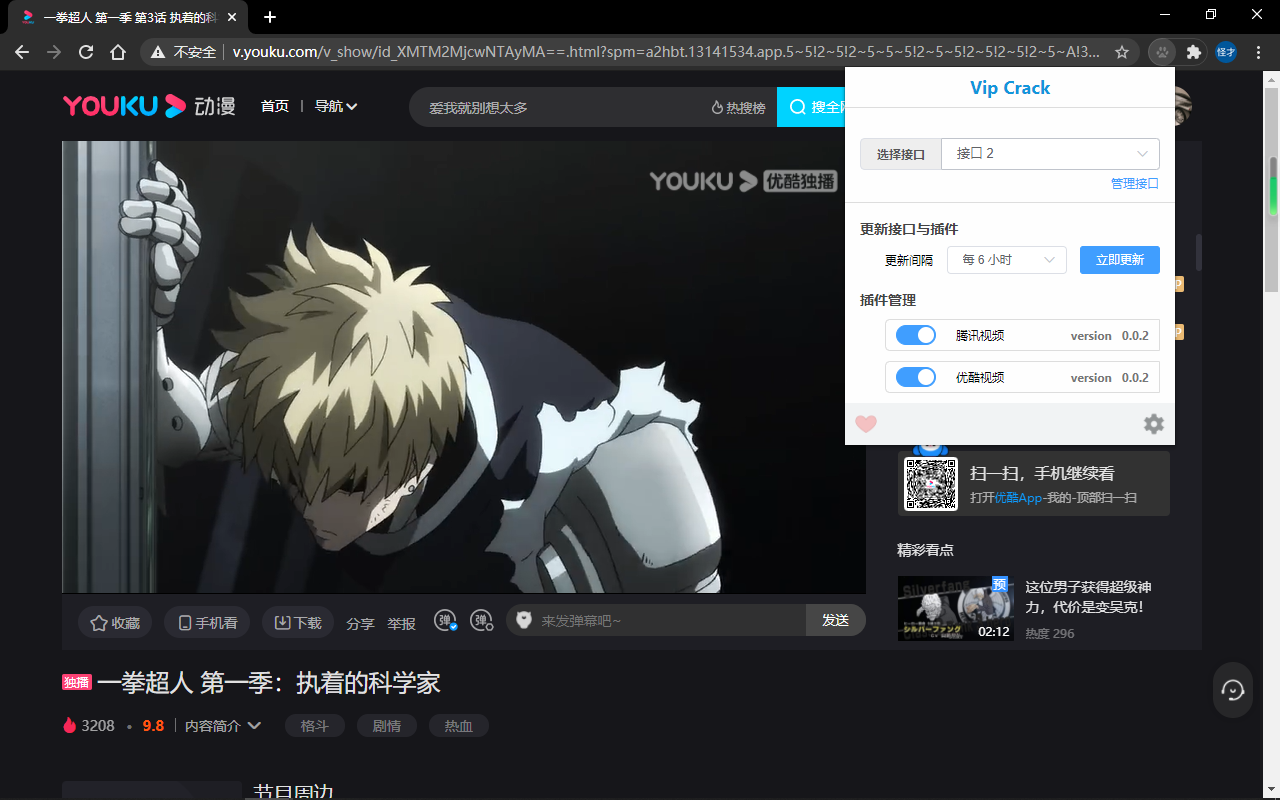Click the 独播 badge
Image resolution: width=1280 pixels, height=800 pixels.
click(77, 682)
